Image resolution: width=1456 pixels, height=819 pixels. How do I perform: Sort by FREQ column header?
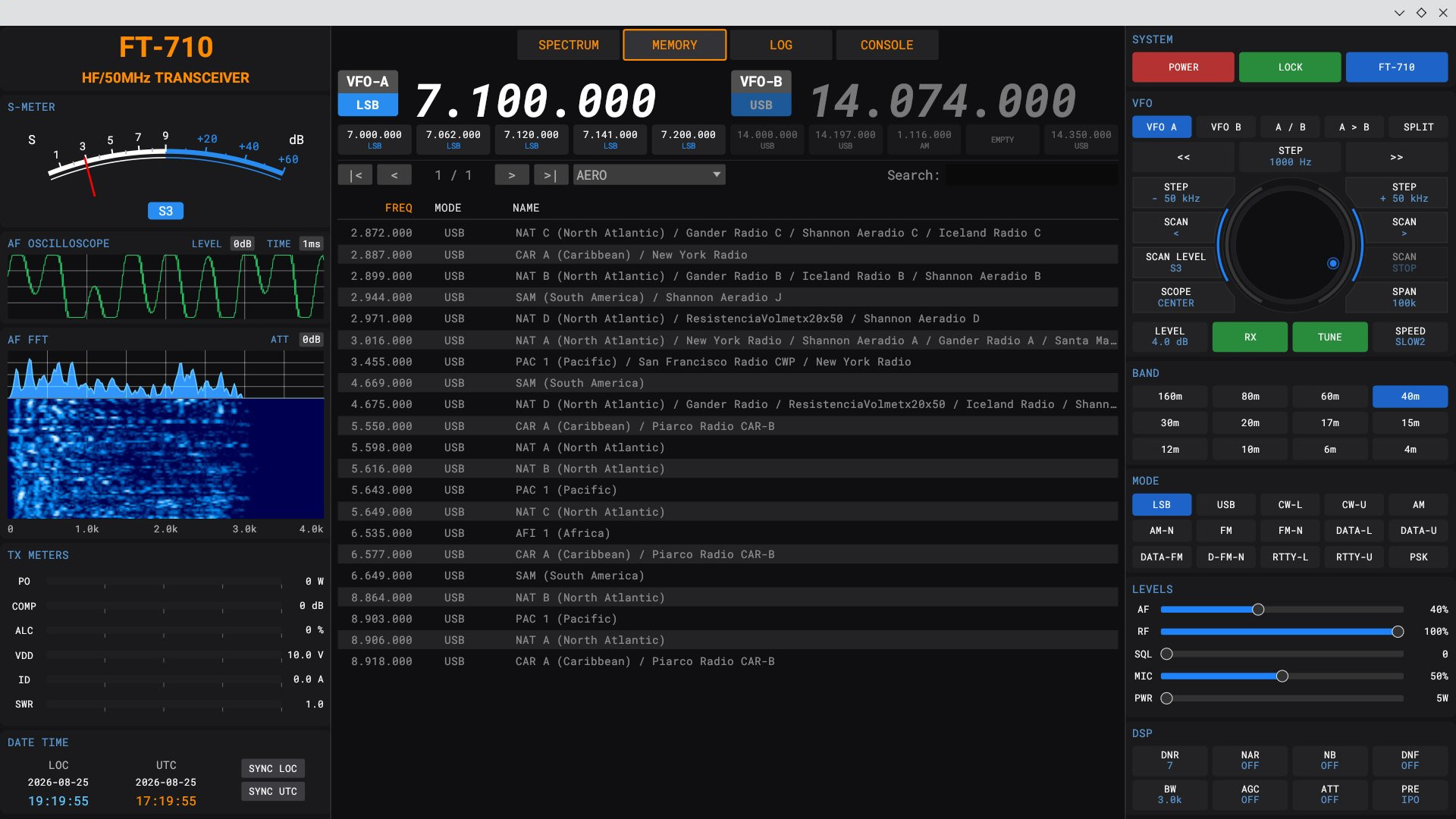tap(398, 208)
